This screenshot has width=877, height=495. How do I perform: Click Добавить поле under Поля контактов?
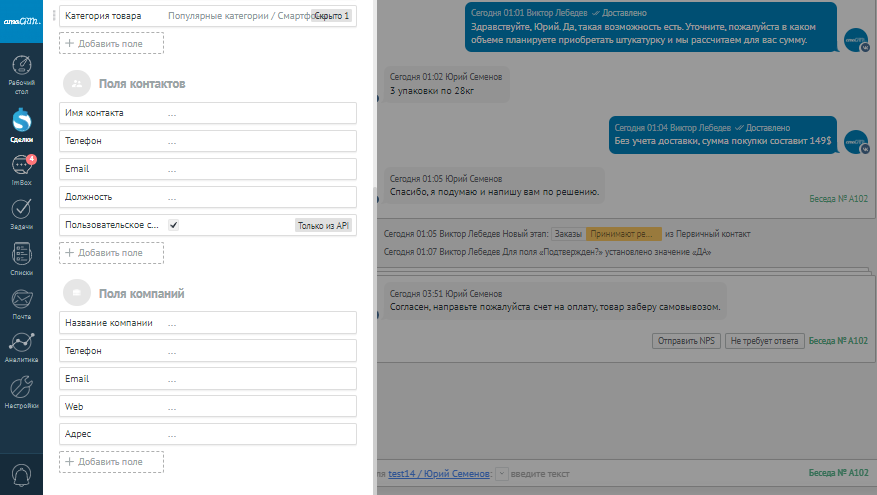[x=111, y=253]
